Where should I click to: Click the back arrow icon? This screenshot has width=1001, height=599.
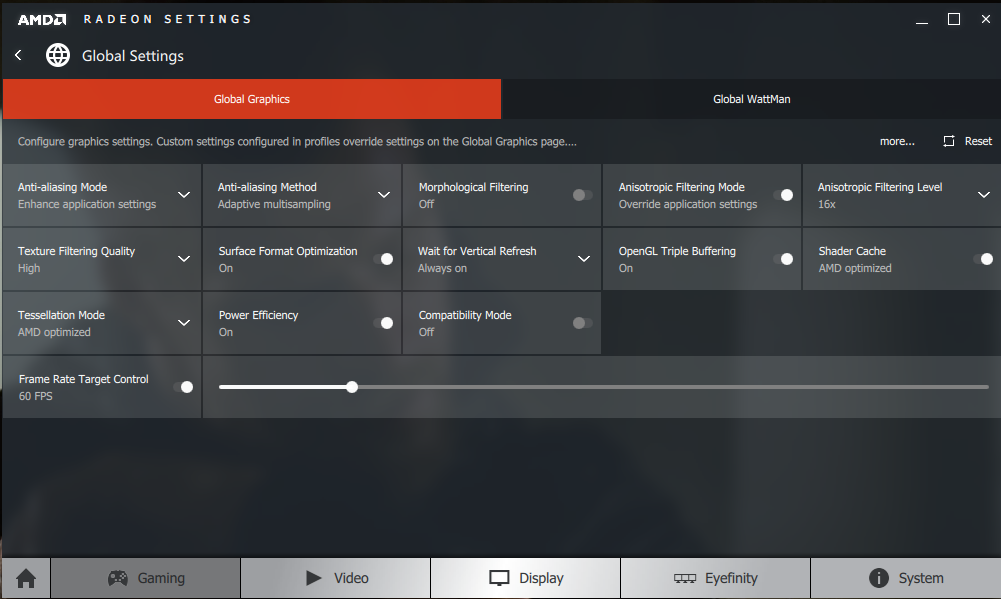[x=18, y=56]
